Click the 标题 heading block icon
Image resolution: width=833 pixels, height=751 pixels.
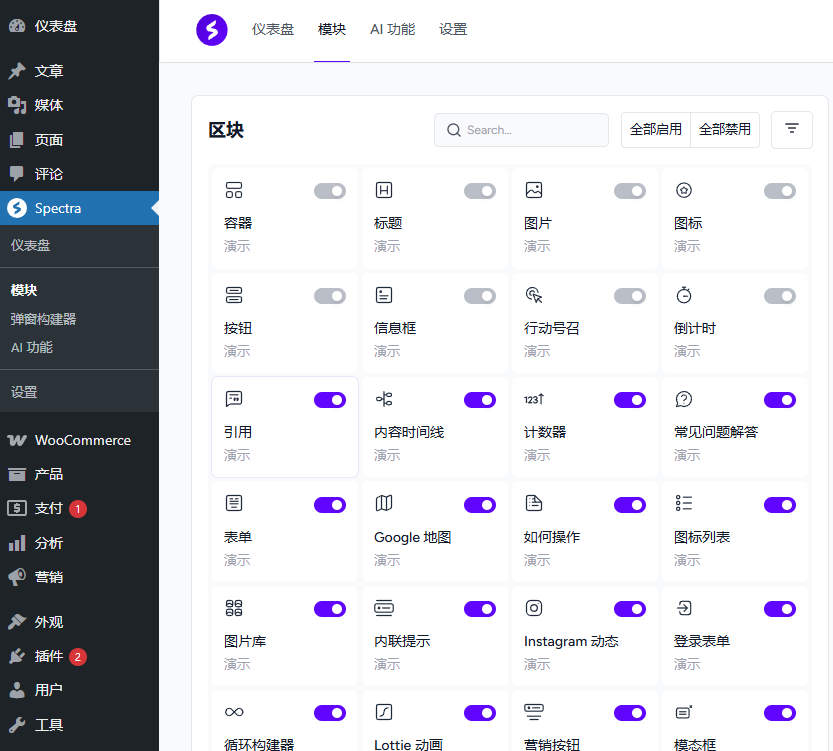pos(384,190)
